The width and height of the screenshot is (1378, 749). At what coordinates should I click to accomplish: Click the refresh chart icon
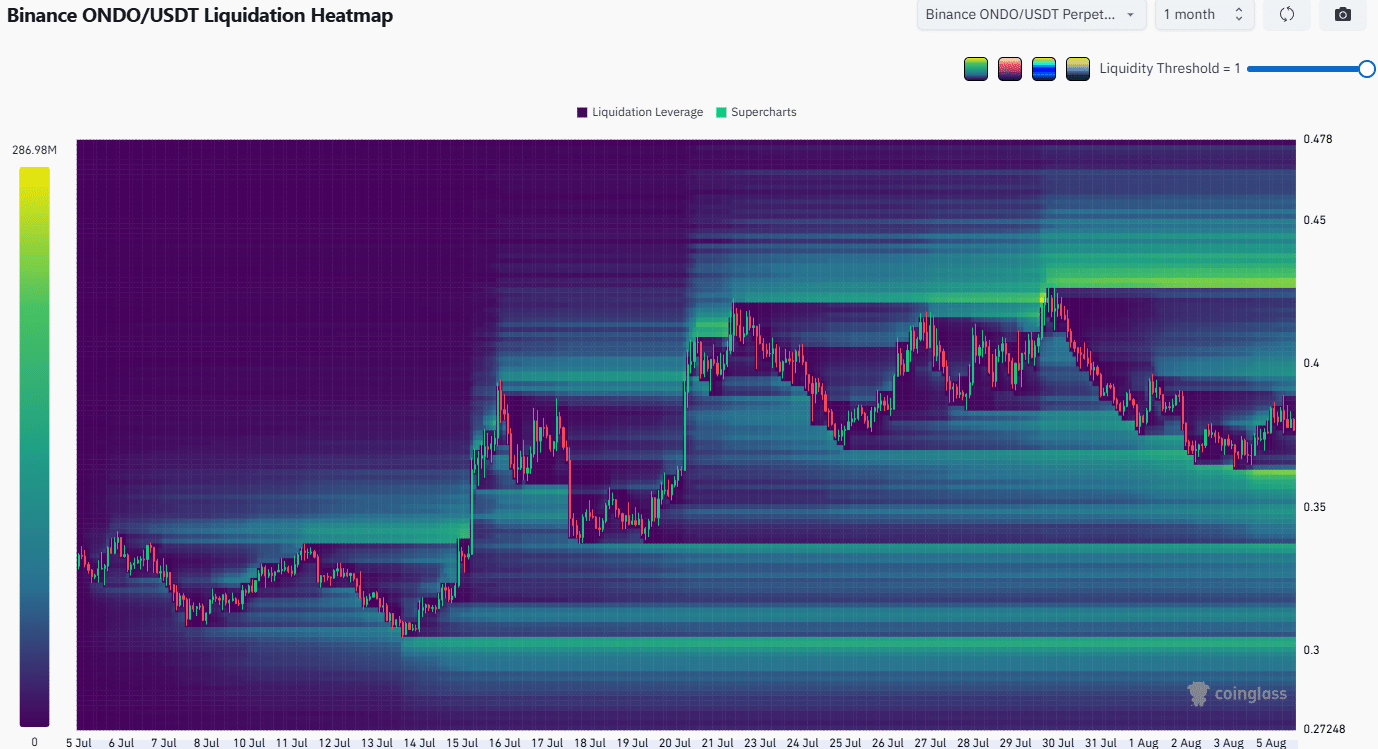[x=1287, y=14]
